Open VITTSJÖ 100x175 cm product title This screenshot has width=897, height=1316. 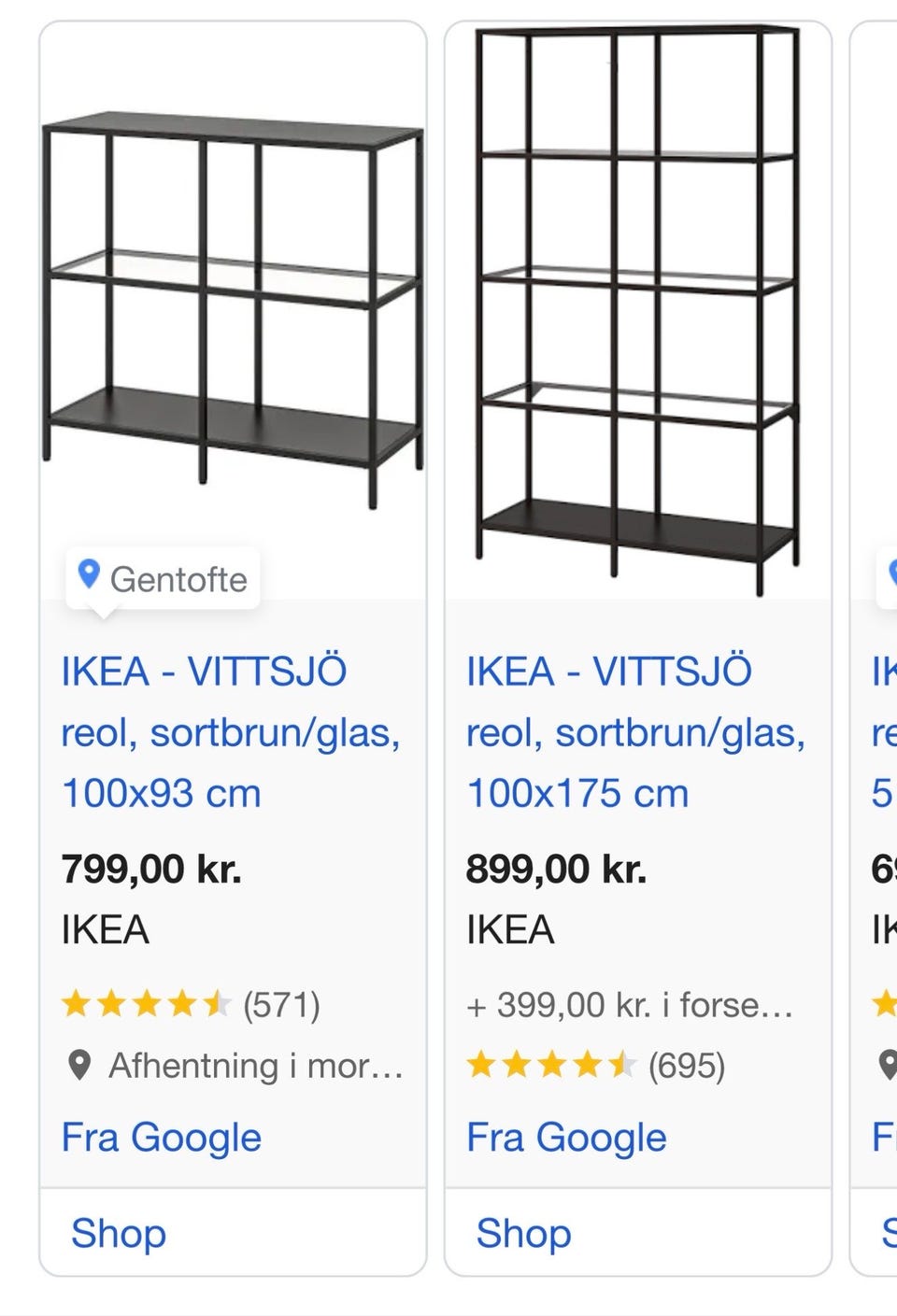(635, 732)
